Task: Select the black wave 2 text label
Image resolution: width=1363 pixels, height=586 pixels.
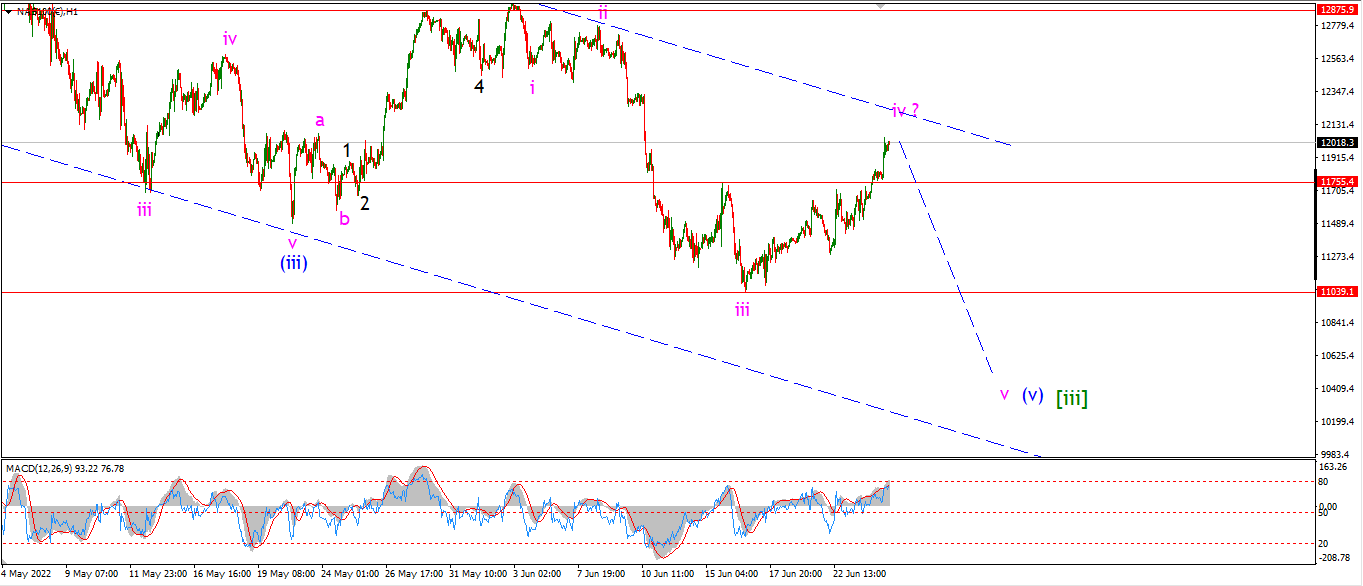Action: coord(365,203)
